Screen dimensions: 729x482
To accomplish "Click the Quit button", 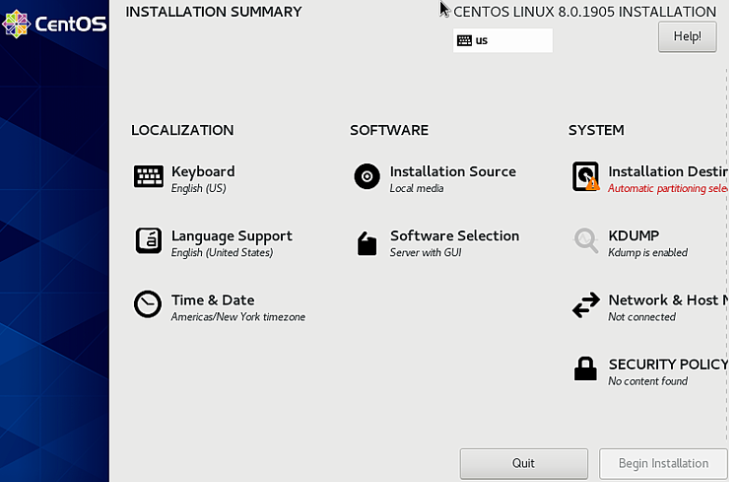I will tap(524, 463).
